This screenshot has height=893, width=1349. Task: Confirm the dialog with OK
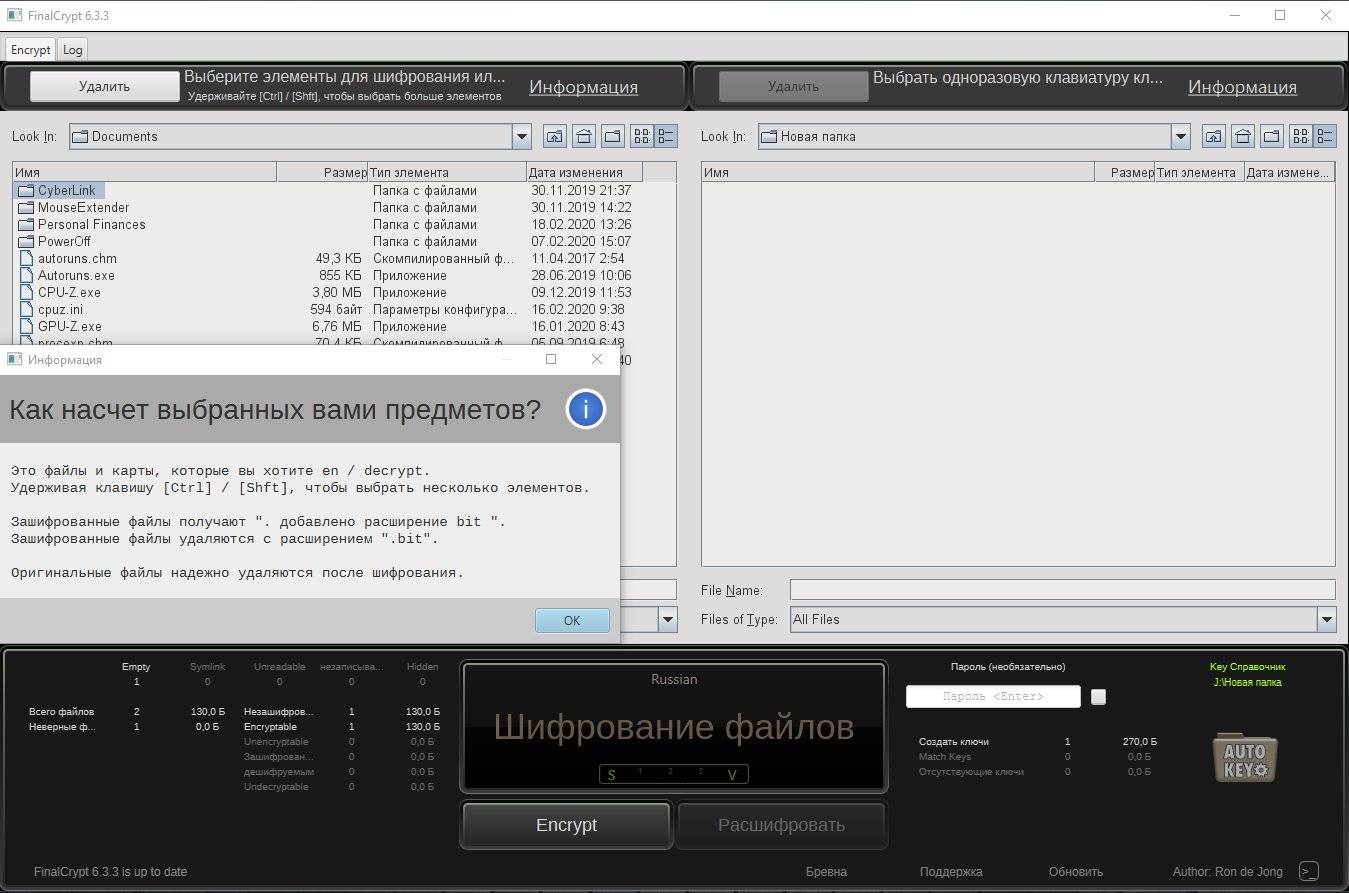[x=572, y=620]
